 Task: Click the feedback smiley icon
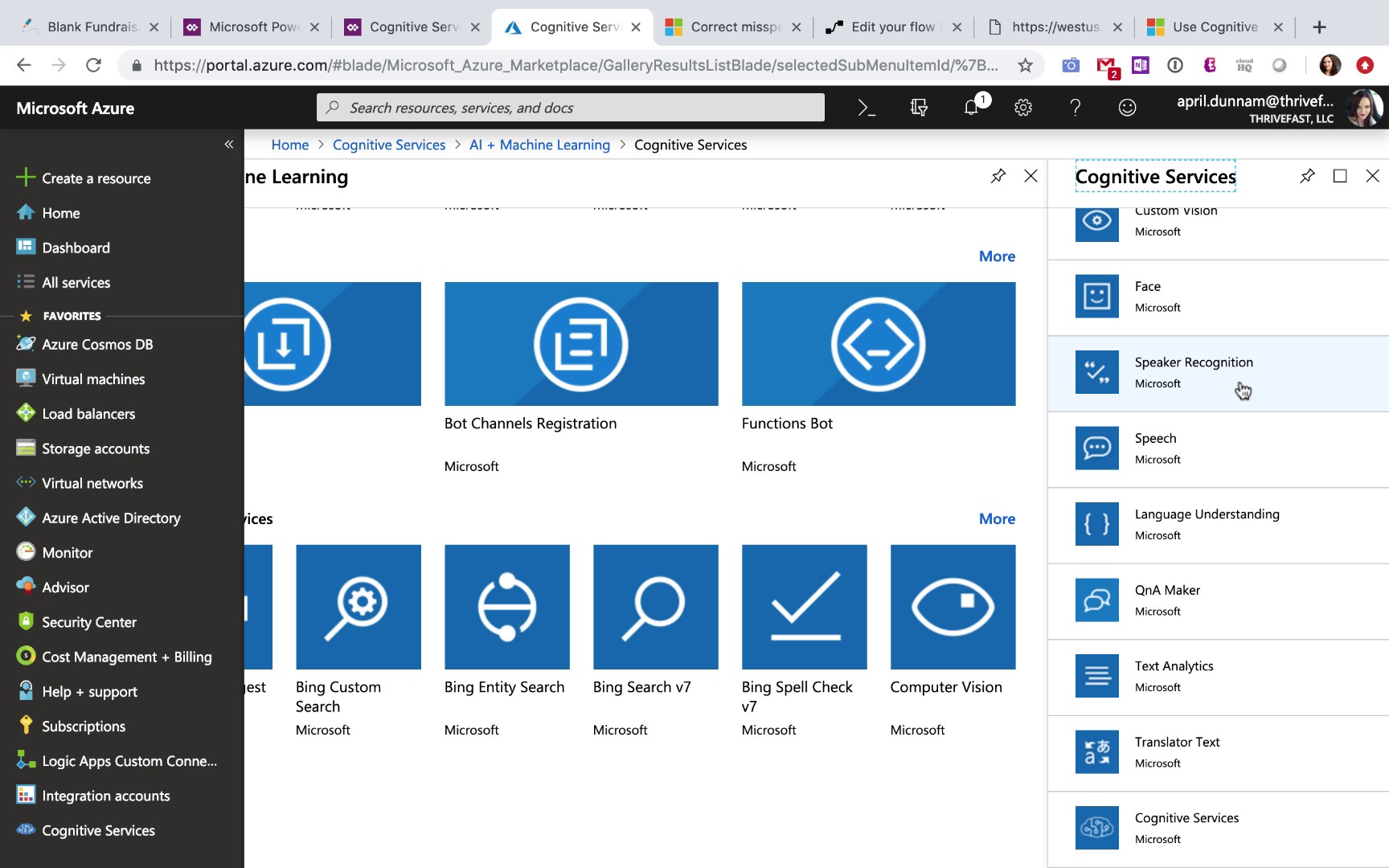(1128, 108)
